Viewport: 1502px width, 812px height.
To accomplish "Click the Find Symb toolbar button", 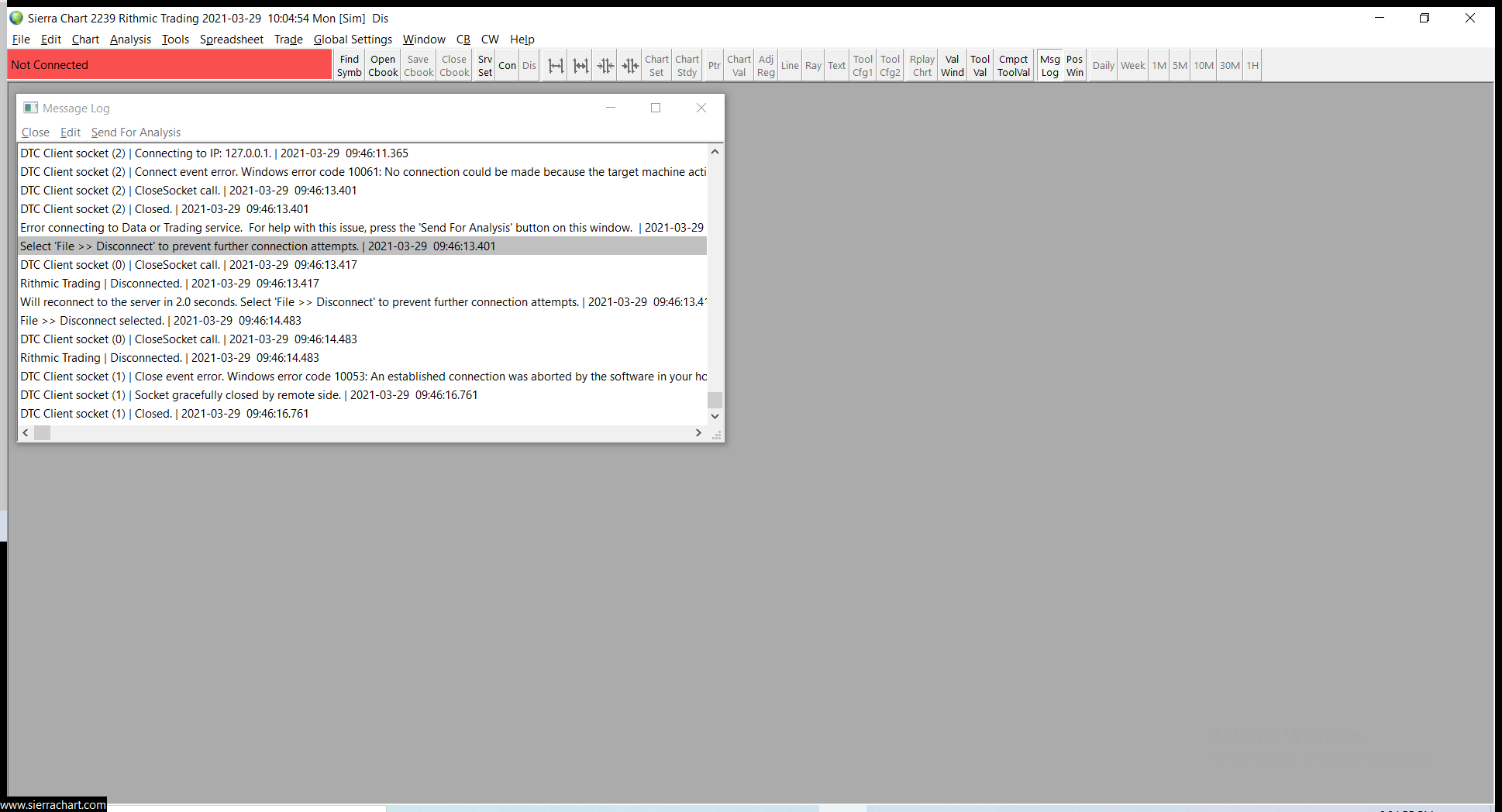I will click(349, 66).
